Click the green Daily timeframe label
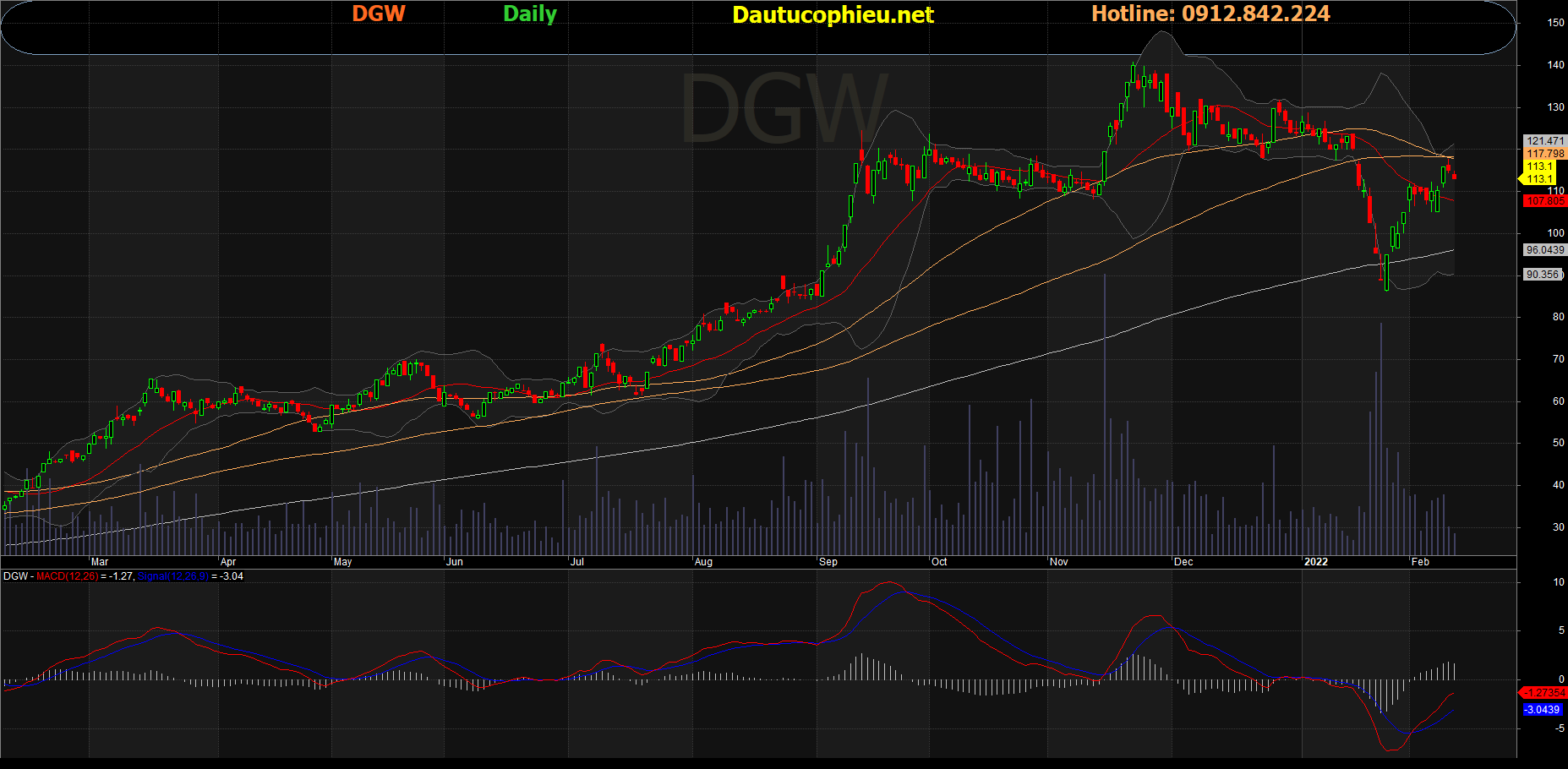The width and height of the screenshot is (1568, 769). click(530, 14)
